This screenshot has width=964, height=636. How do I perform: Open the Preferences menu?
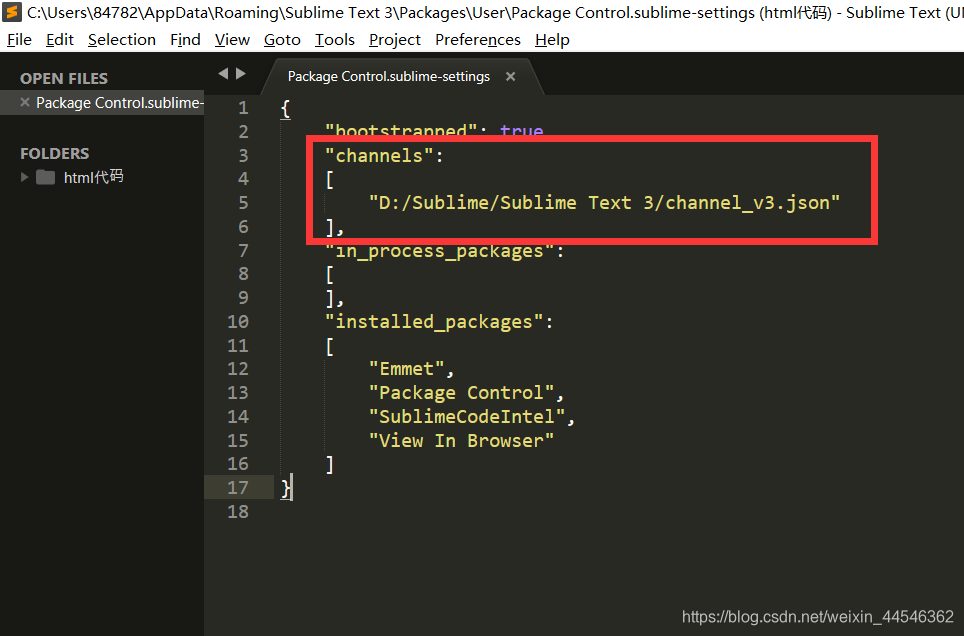pos(478,40)
